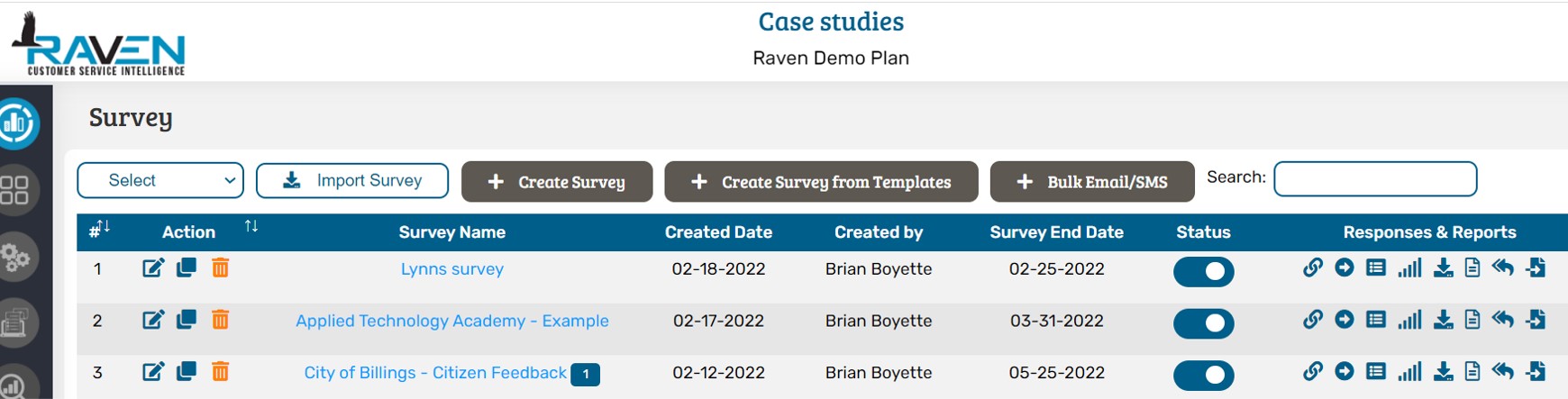Click the Import Survey button

click(x=352, y=180)
